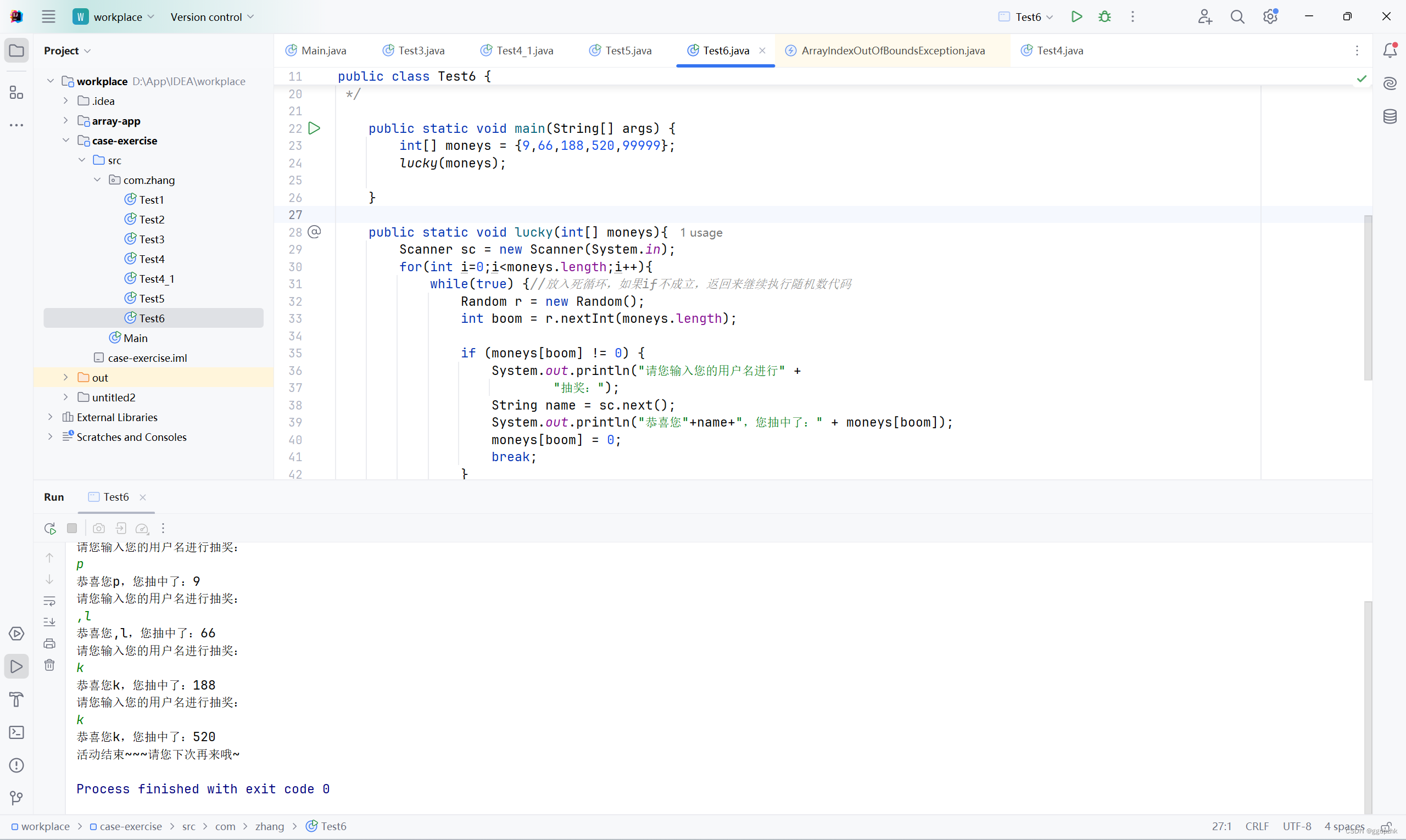Open the Test6 run configuration dropdown

point(1028,17)
